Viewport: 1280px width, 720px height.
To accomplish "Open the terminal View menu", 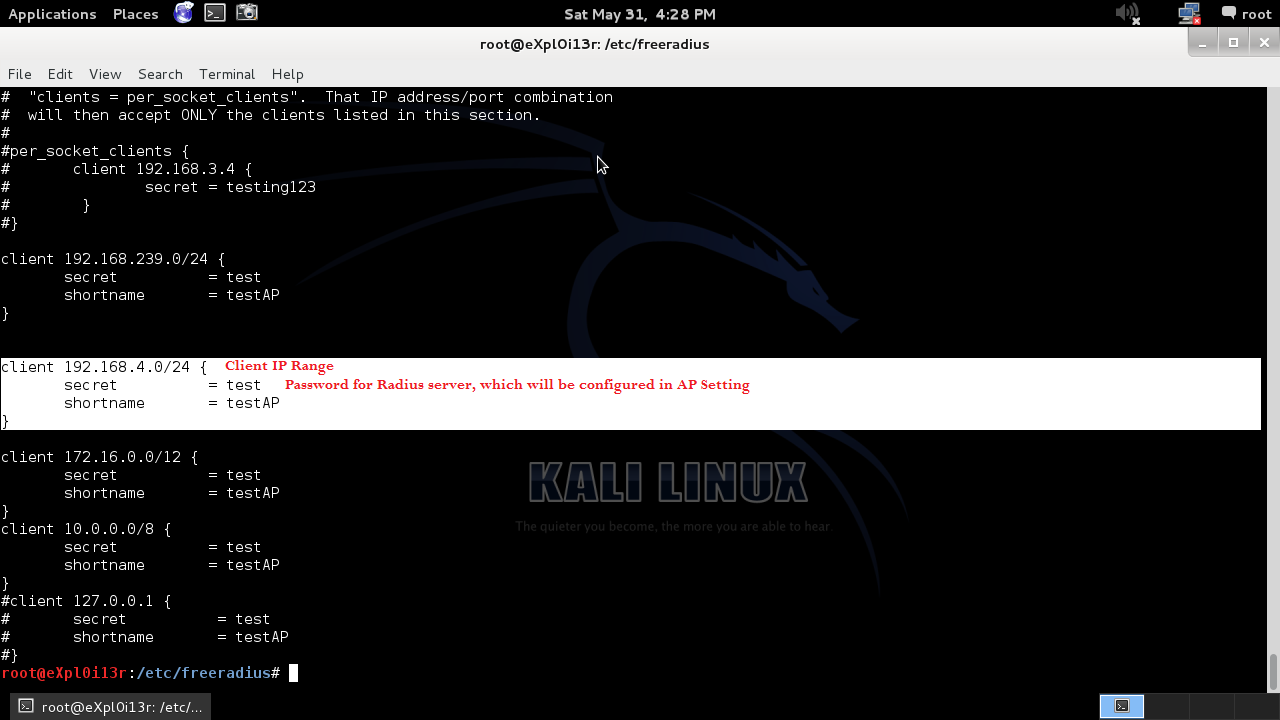I will (x=105, y=74).
